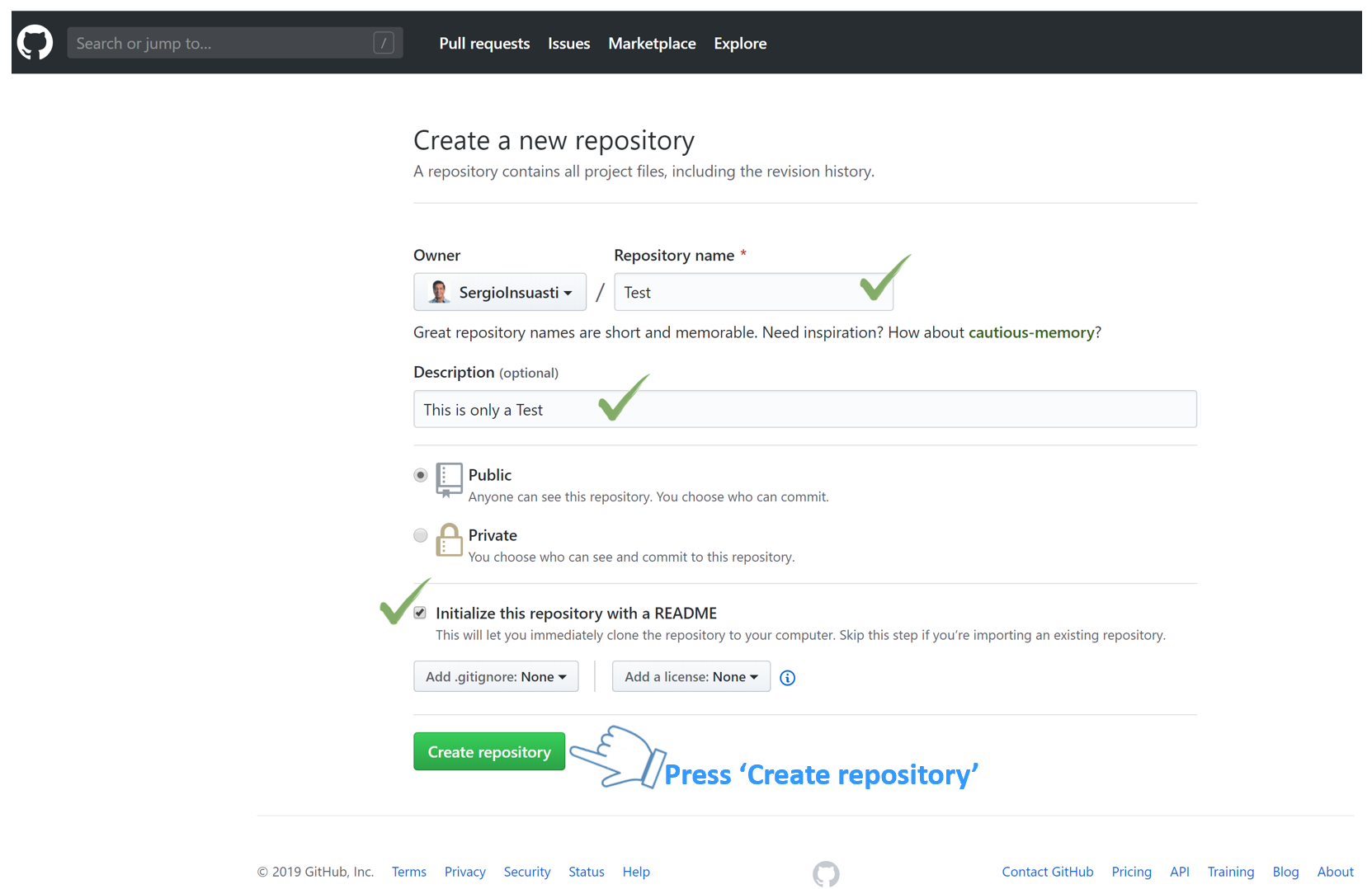Select the Public visibility radio button
The image size is (1372, 889).
(421, 475)
